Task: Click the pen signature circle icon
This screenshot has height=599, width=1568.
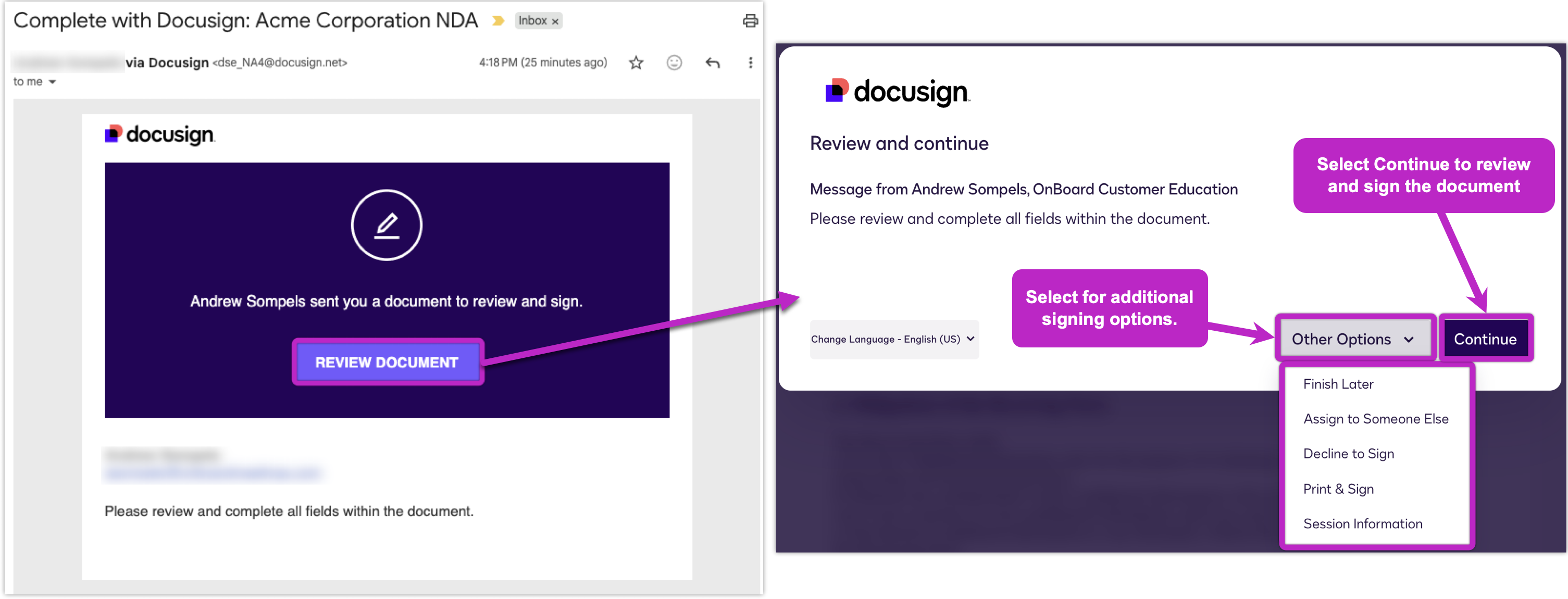Action: click(x=386, y=225)
